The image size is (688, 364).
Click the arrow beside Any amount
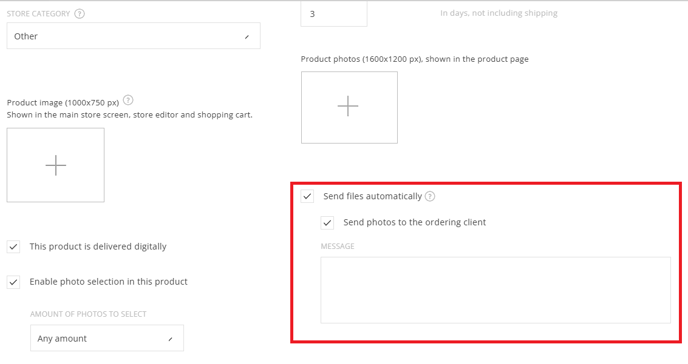tap(170, 339)
